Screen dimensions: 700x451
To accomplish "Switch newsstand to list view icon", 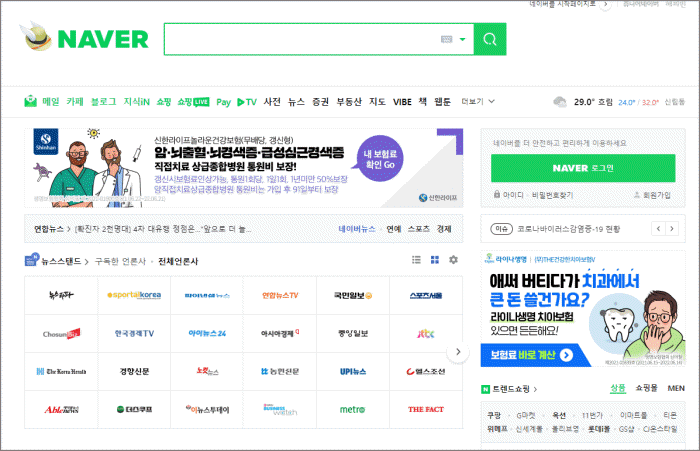I will click(x=416, y=259).
